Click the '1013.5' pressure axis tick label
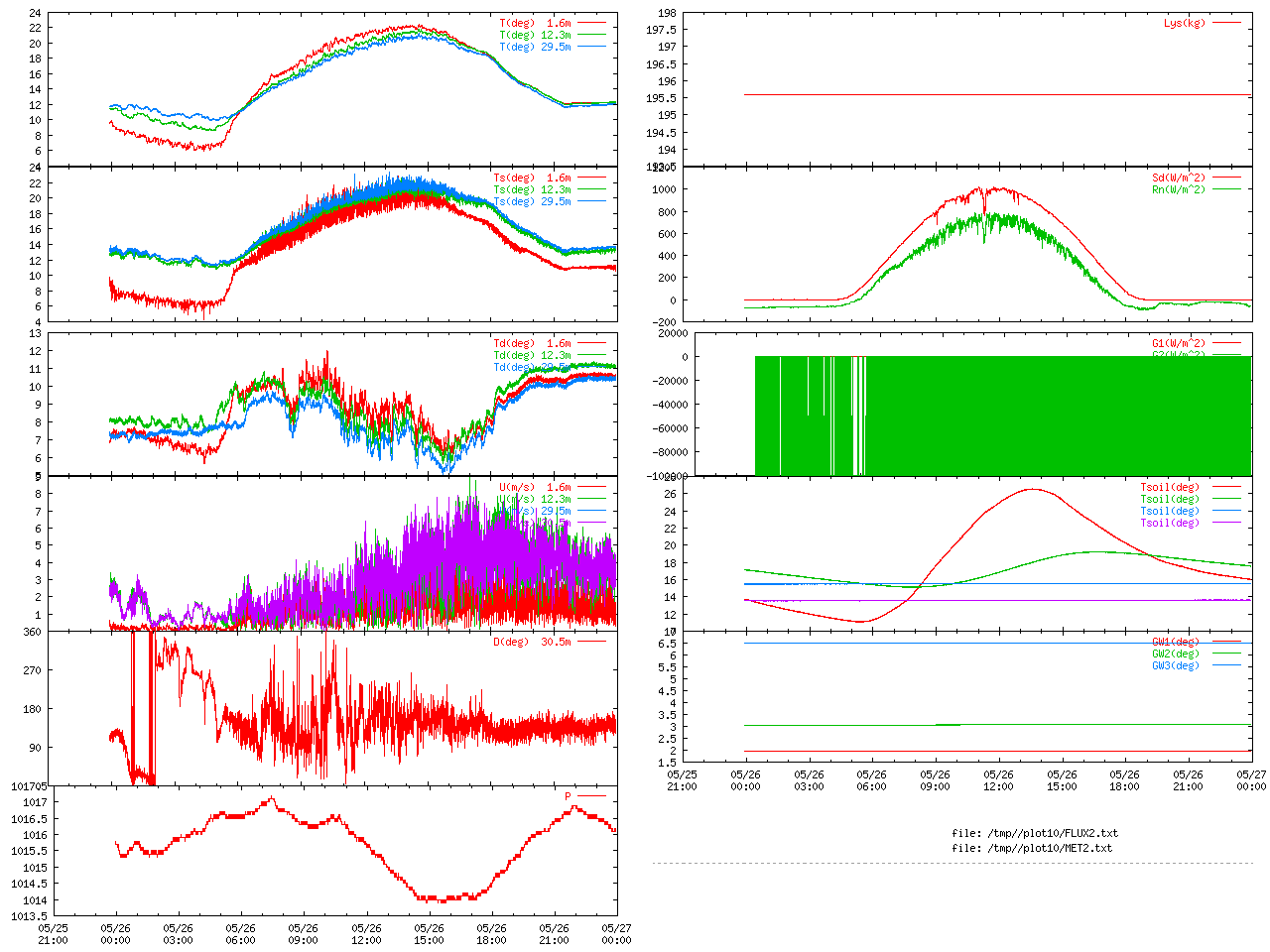 click(x=29, y=916)
